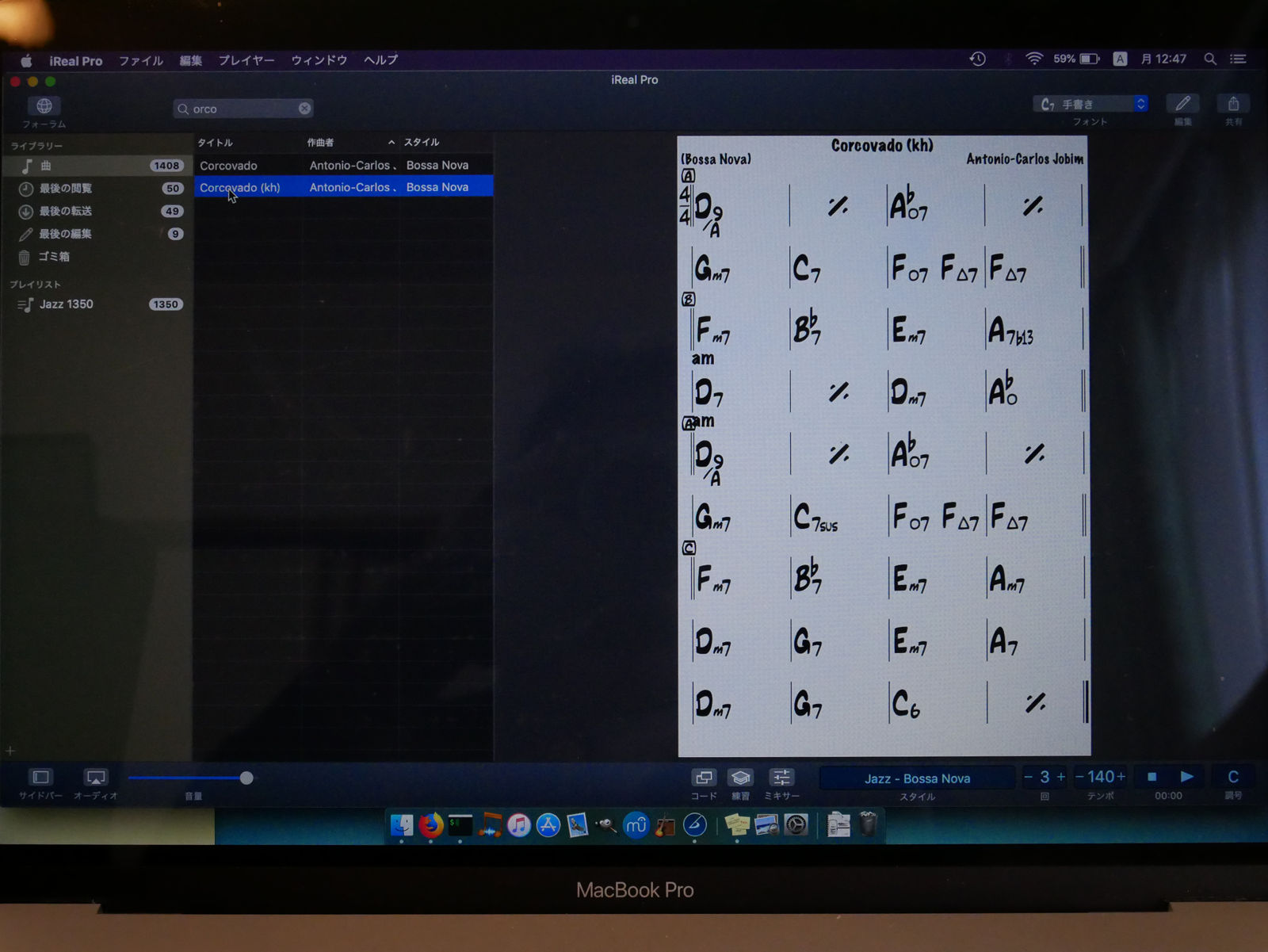Decrease the repeat count with minus
The height and width of the screenshot is (952, 1268).
[x=1029, y=777]
